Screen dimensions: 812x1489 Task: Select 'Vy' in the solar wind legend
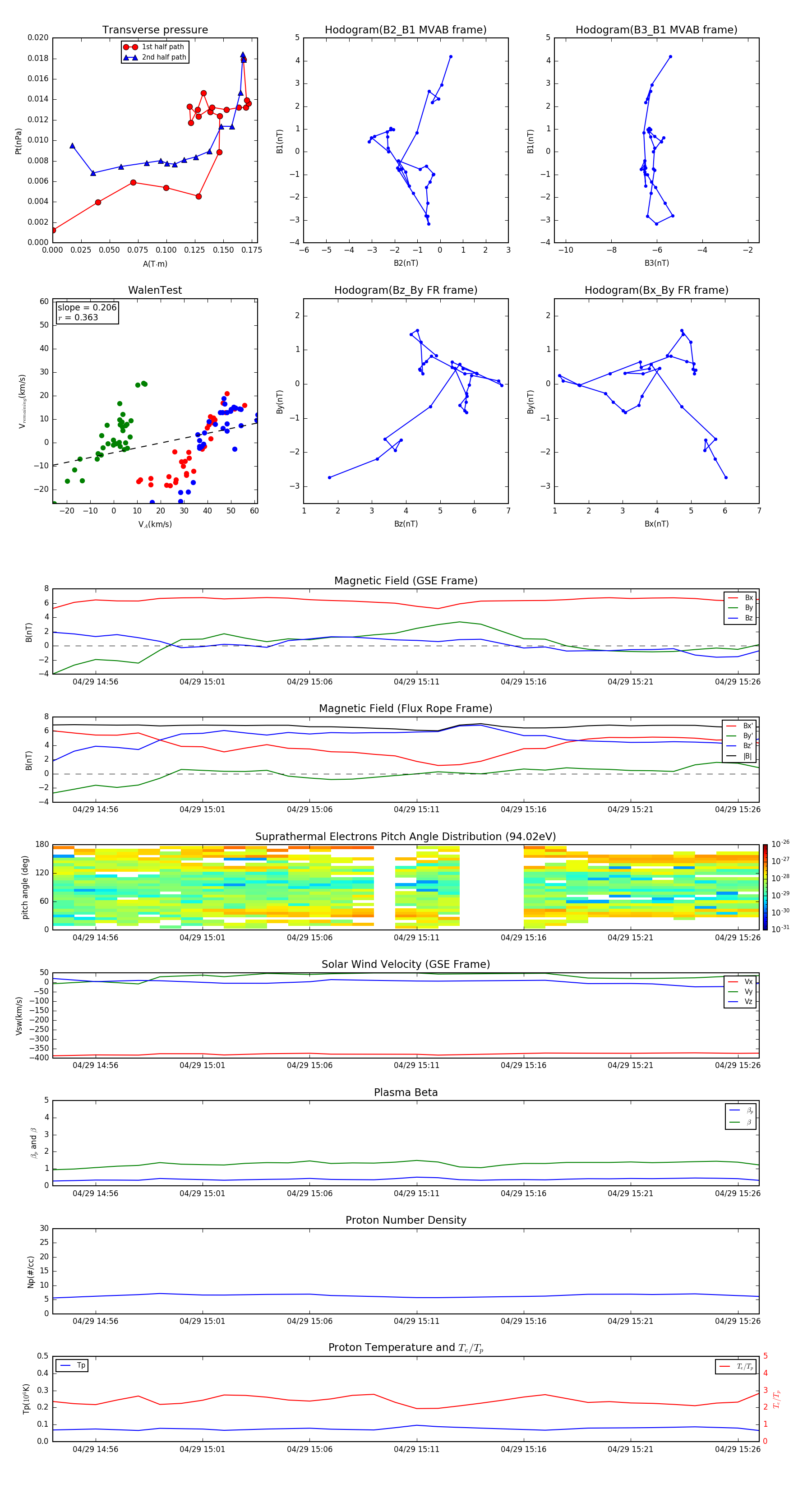pos(741,991)
